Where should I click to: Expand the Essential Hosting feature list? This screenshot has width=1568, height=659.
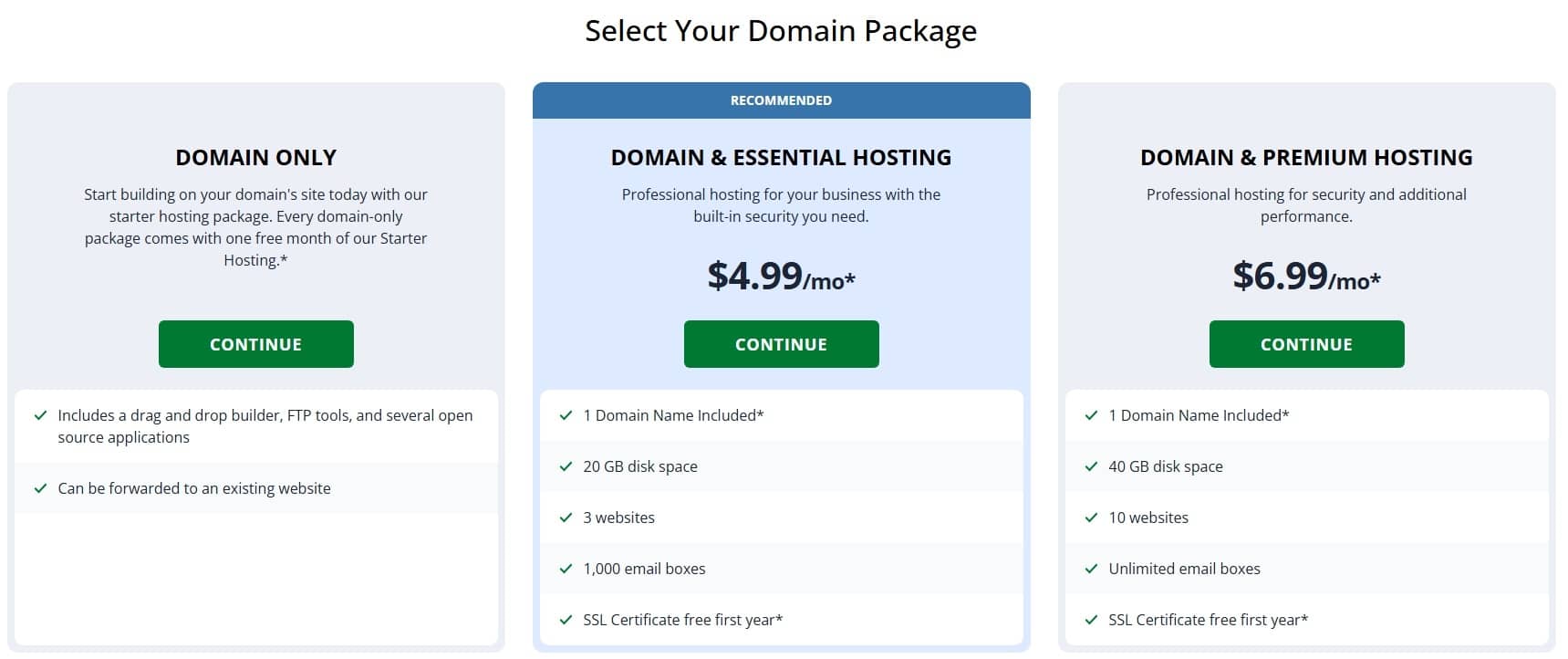click(x=781, y=518)
